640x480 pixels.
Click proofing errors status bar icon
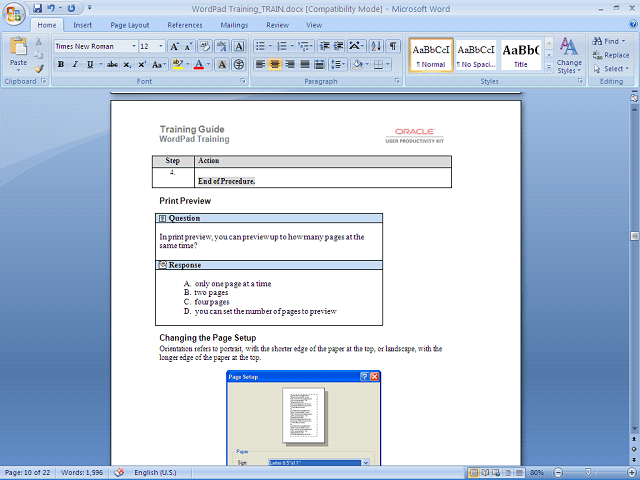pos(119,472)
